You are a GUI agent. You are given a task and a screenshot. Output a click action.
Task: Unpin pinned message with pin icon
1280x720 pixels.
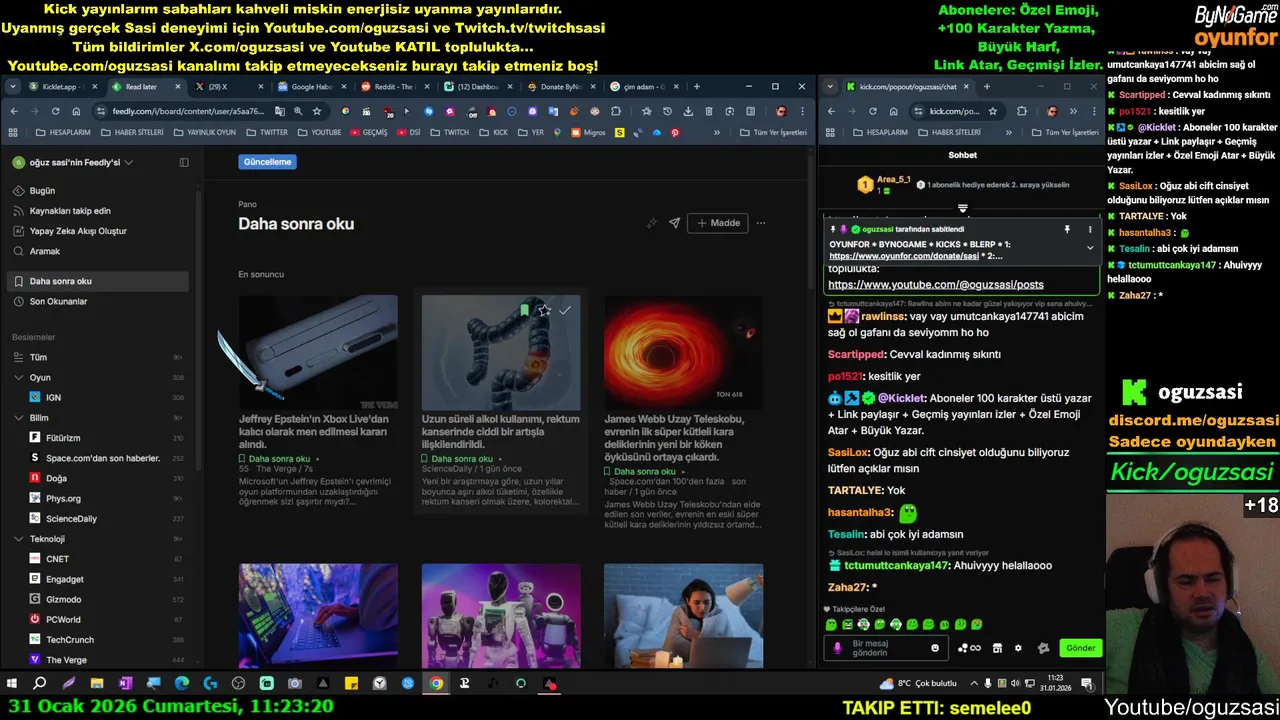pos(1067,229)
